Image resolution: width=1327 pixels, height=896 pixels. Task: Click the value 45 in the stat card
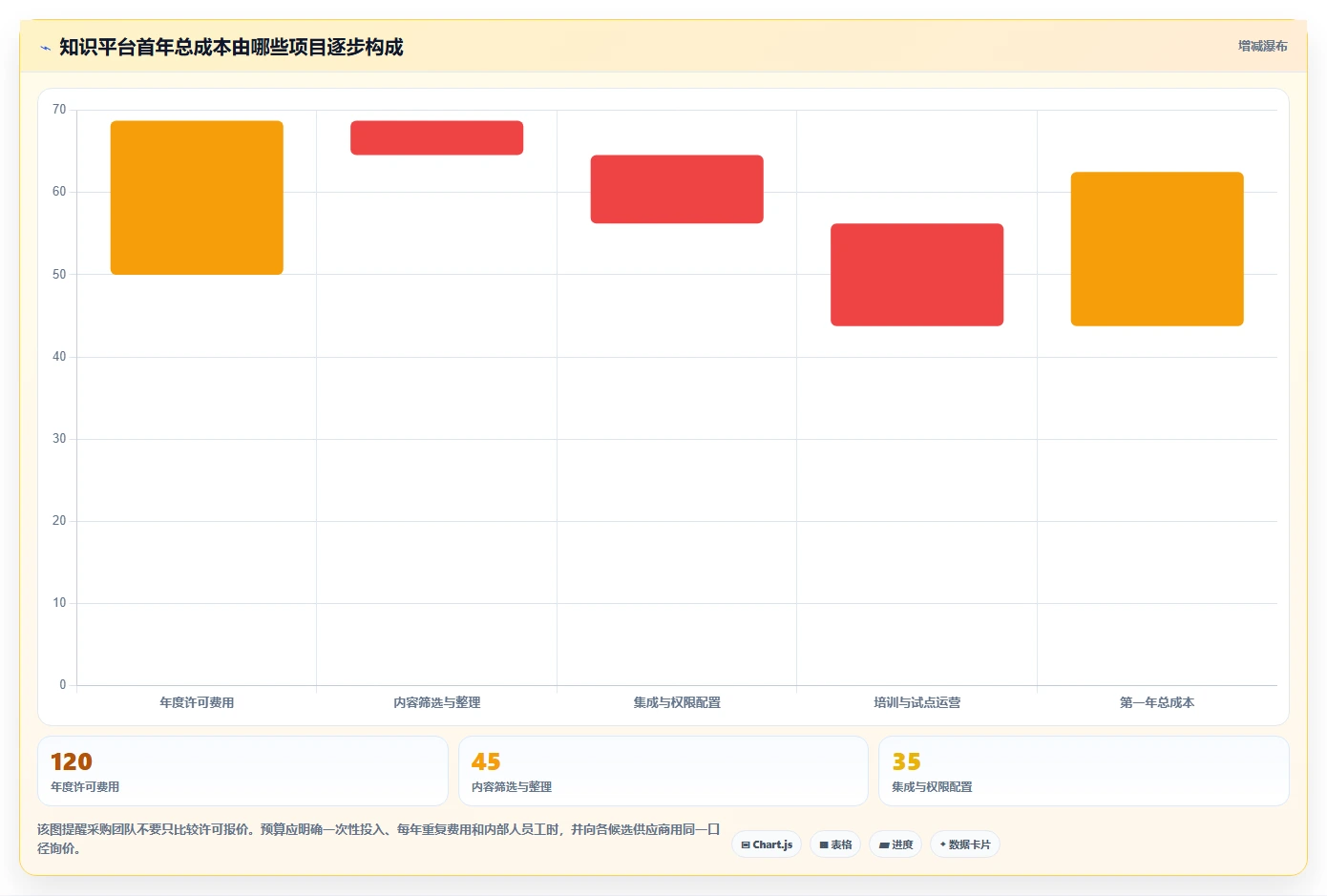pyautogui.click(x=486, y=761)
